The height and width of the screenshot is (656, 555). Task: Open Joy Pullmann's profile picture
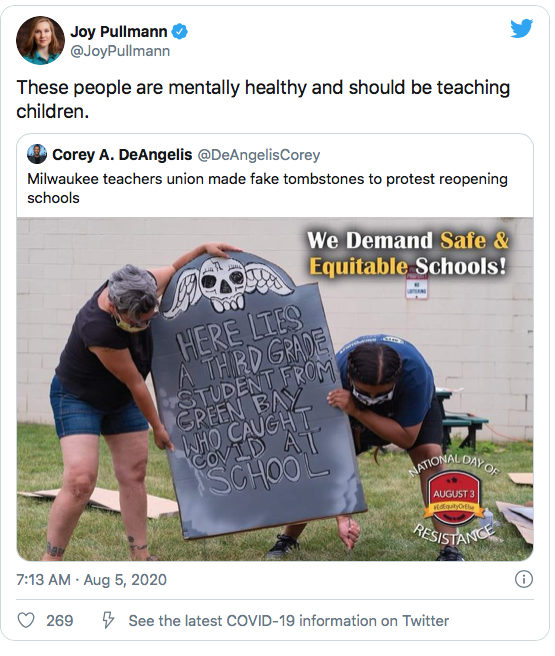41,40
